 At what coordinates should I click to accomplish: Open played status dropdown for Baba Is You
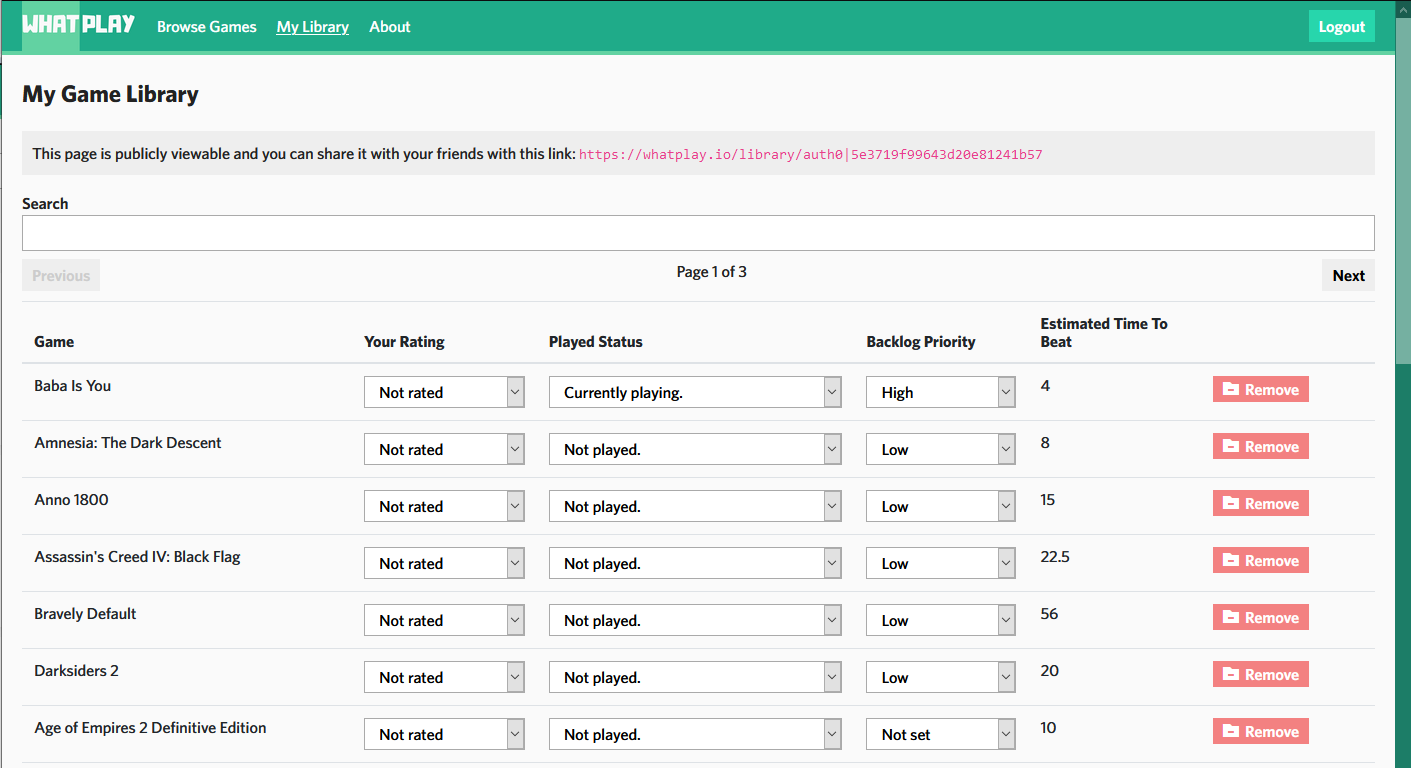tap(695, 393)
